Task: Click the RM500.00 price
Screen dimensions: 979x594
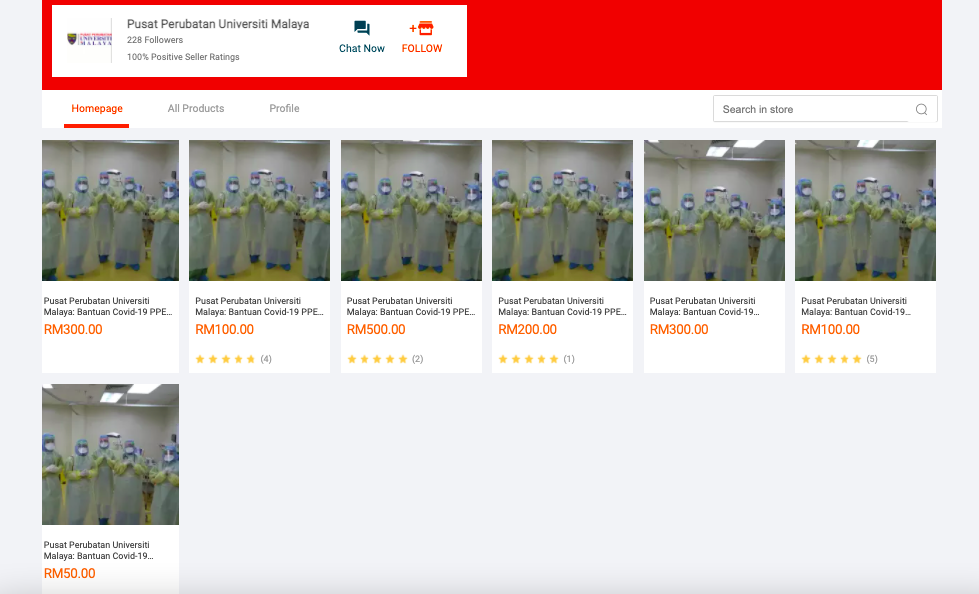Action: 376,329
